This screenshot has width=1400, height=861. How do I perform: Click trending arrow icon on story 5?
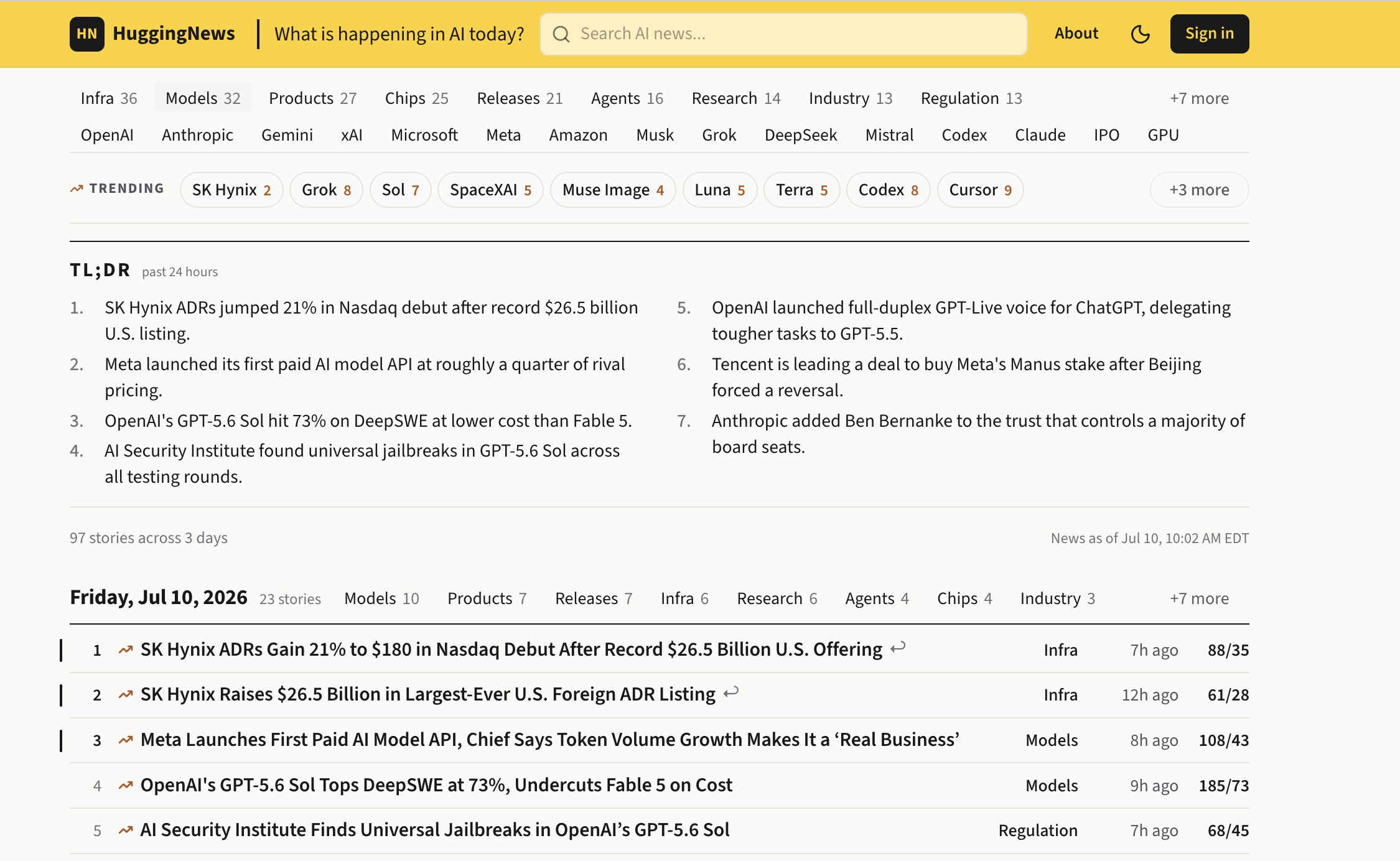(x=126, y=831)
